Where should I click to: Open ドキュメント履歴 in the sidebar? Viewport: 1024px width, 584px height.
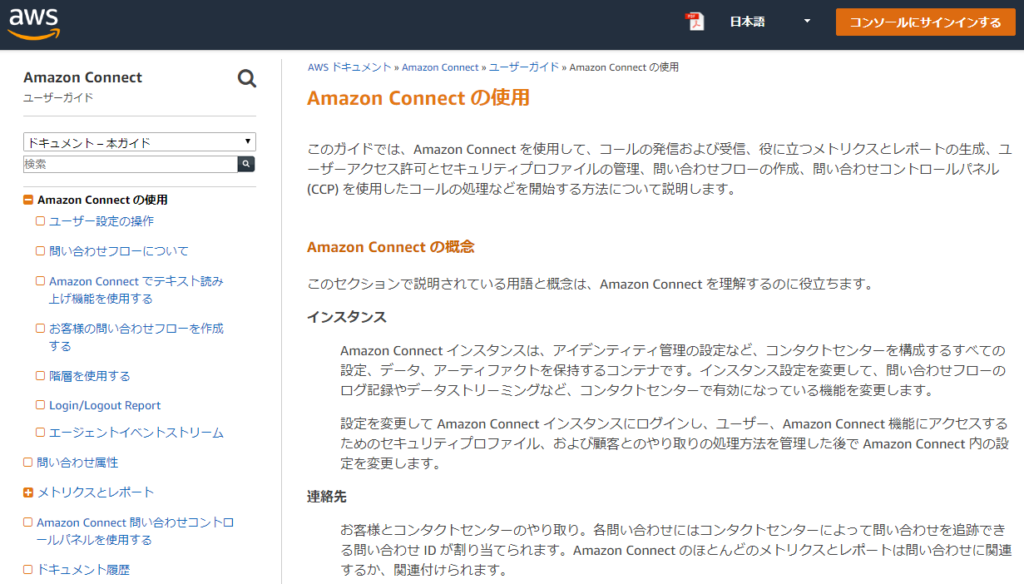tap(83, 570)
